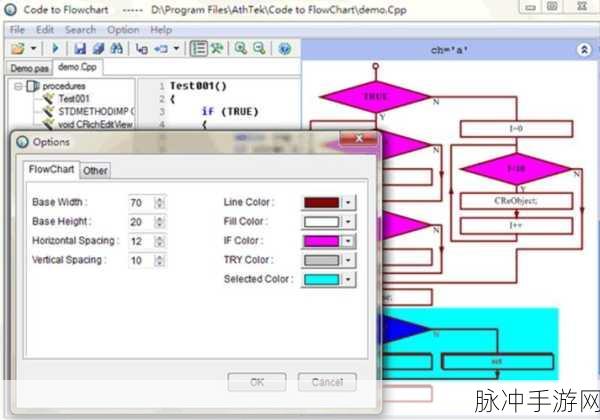Click the Save floppy disk icon
This screenshot has width=600, height=420.
pyautogui.click(x=80, y=49)
